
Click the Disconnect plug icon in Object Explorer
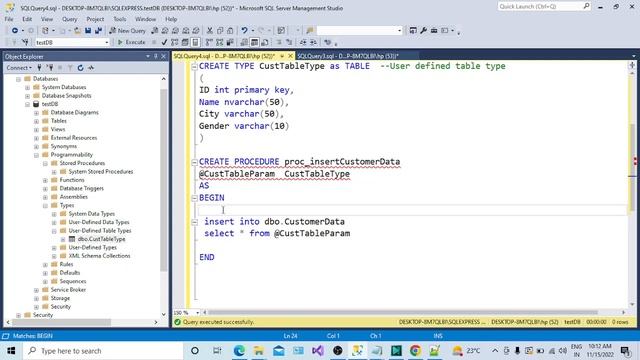point(50,68)
